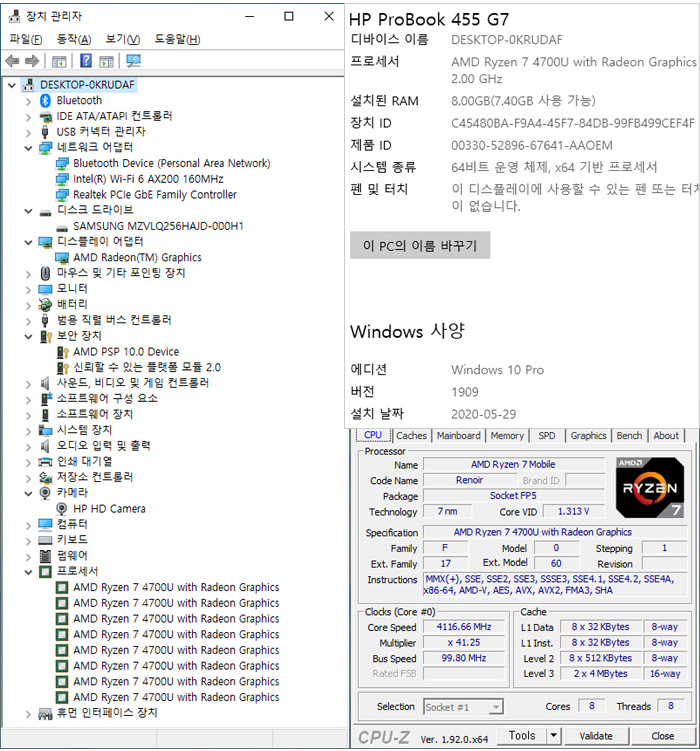Click the 휴먼 인터페이스 장치 icon
This screenshot has height=751, width=700.
[x=45, y=714]
